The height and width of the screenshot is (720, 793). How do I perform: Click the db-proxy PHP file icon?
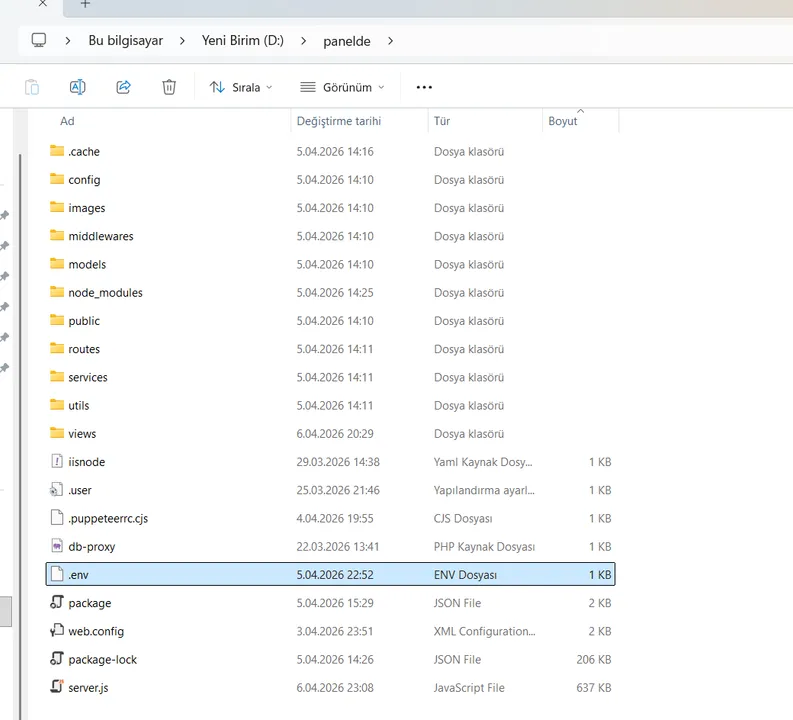pos(57,546)
